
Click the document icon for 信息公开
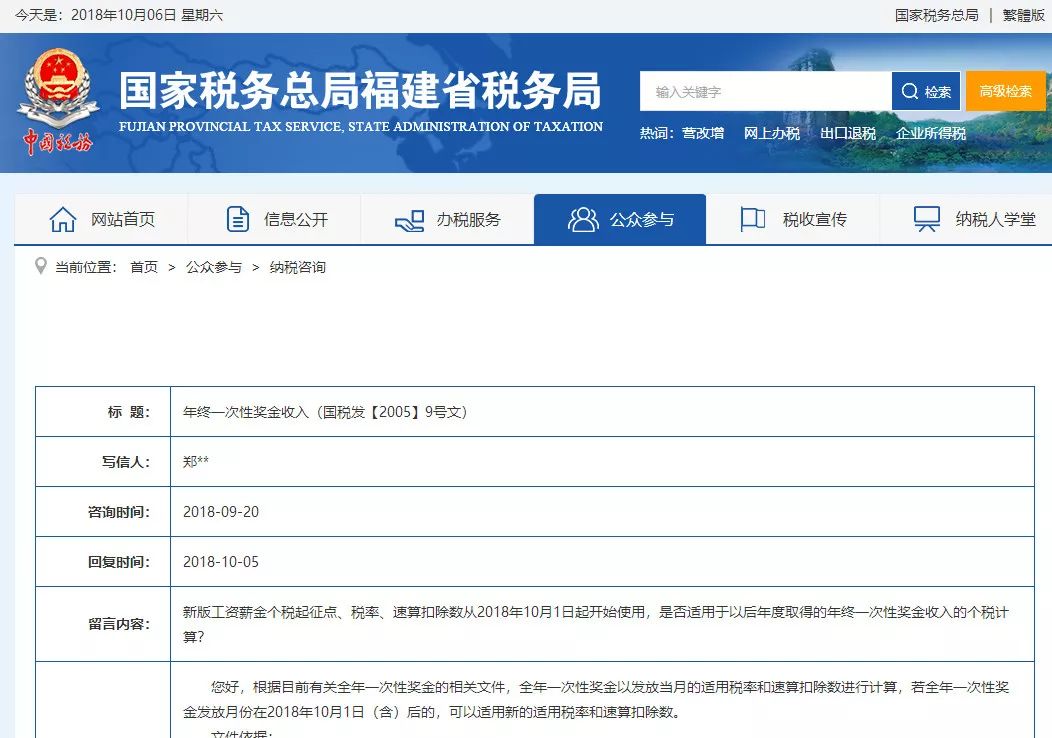238,219
